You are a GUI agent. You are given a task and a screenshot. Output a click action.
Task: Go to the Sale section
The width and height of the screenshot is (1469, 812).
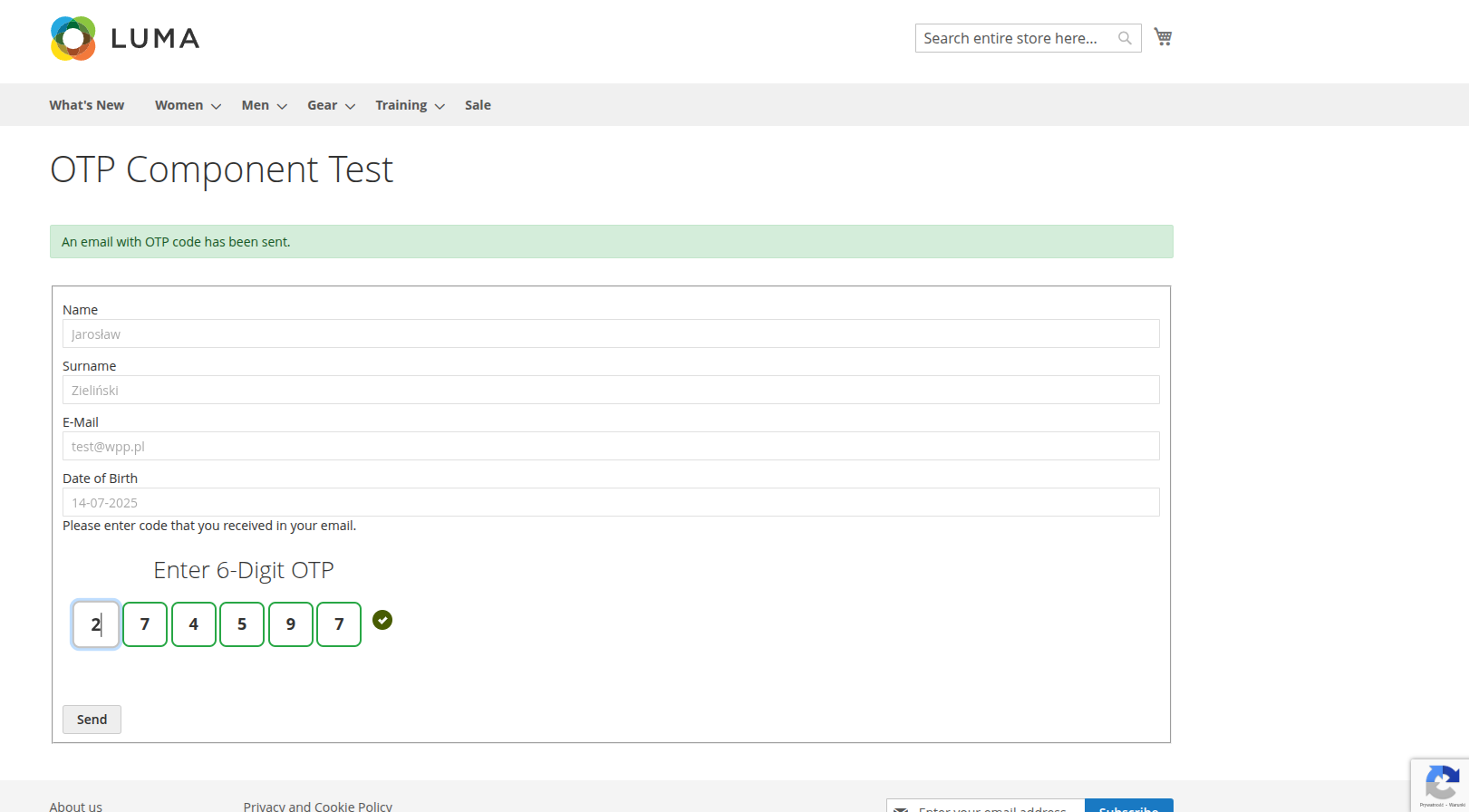tap(478, 105)
